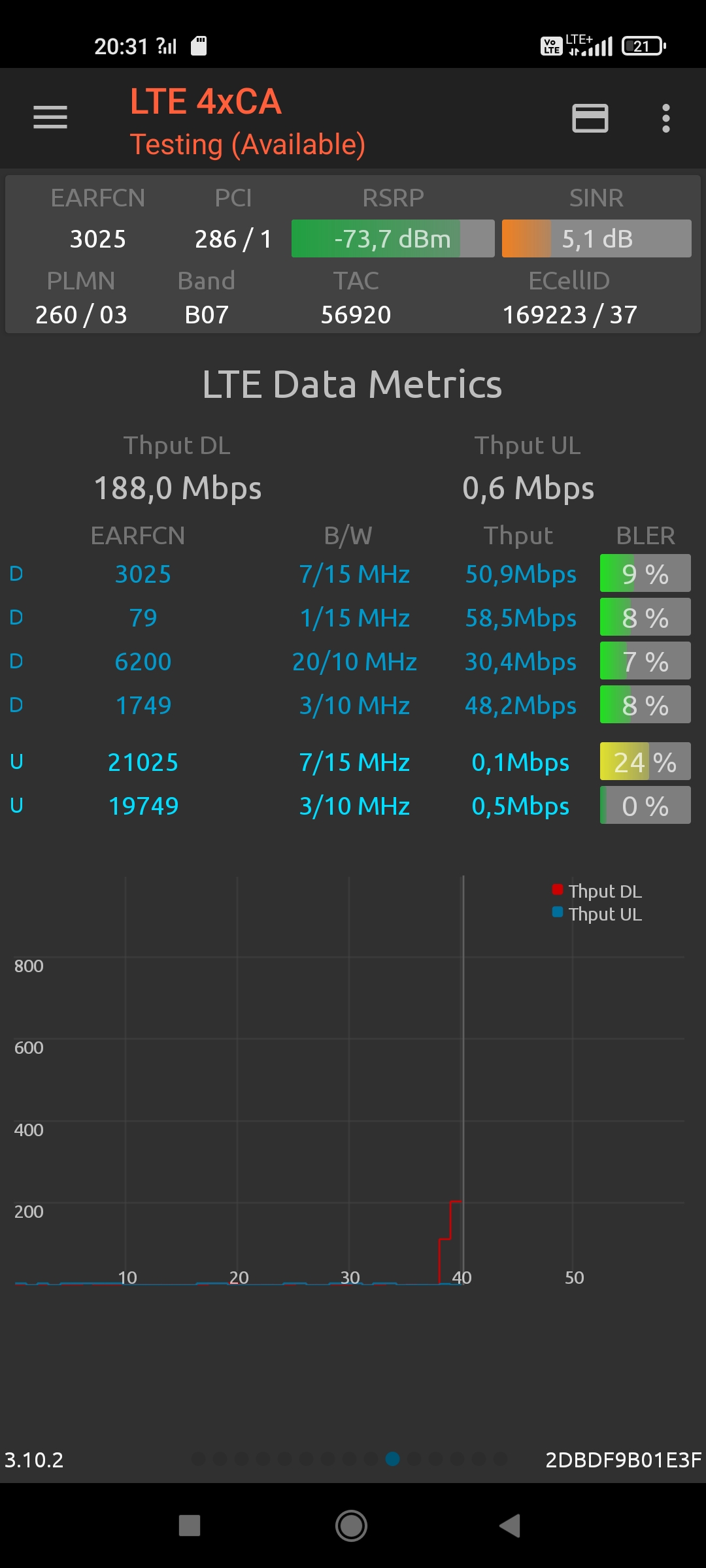706x1568 pixels.
Task: Tap the battery indicator in status bar
Action: pyautogui.click(x=643, y=46)
